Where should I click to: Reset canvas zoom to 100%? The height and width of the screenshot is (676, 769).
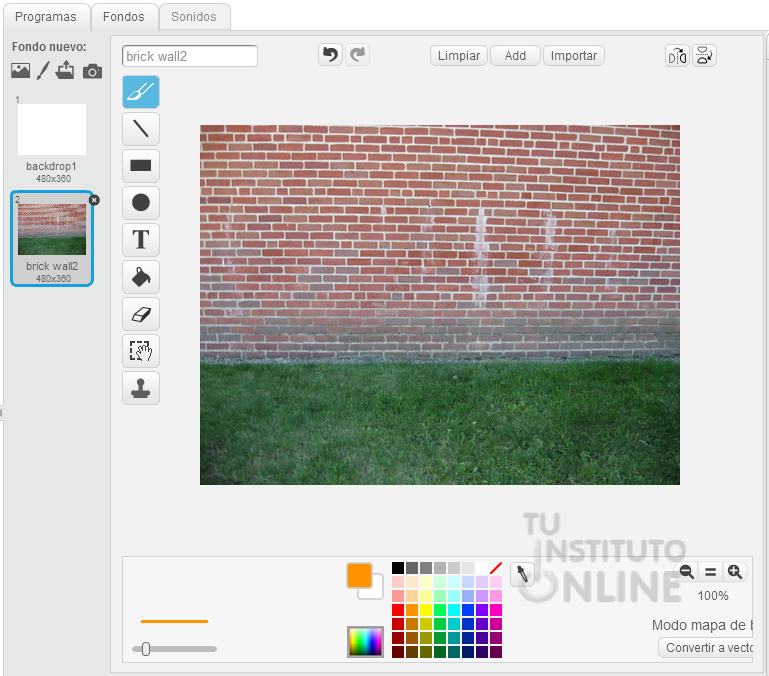point(710,572)
